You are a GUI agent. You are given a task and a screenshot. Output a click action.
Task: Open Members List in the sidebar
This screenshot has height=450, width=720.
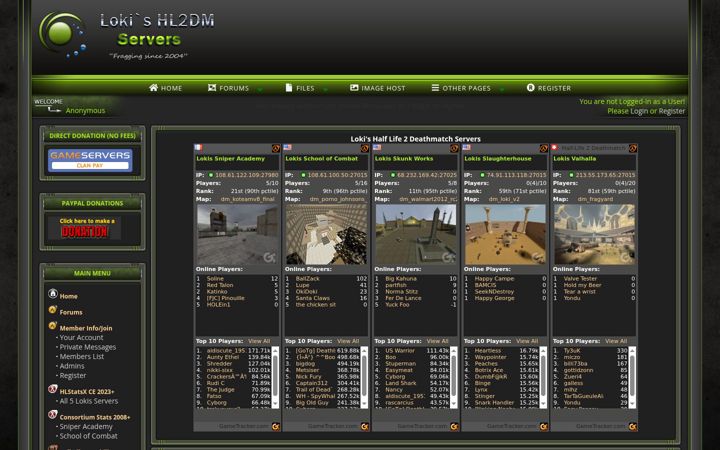coord(82,356)
